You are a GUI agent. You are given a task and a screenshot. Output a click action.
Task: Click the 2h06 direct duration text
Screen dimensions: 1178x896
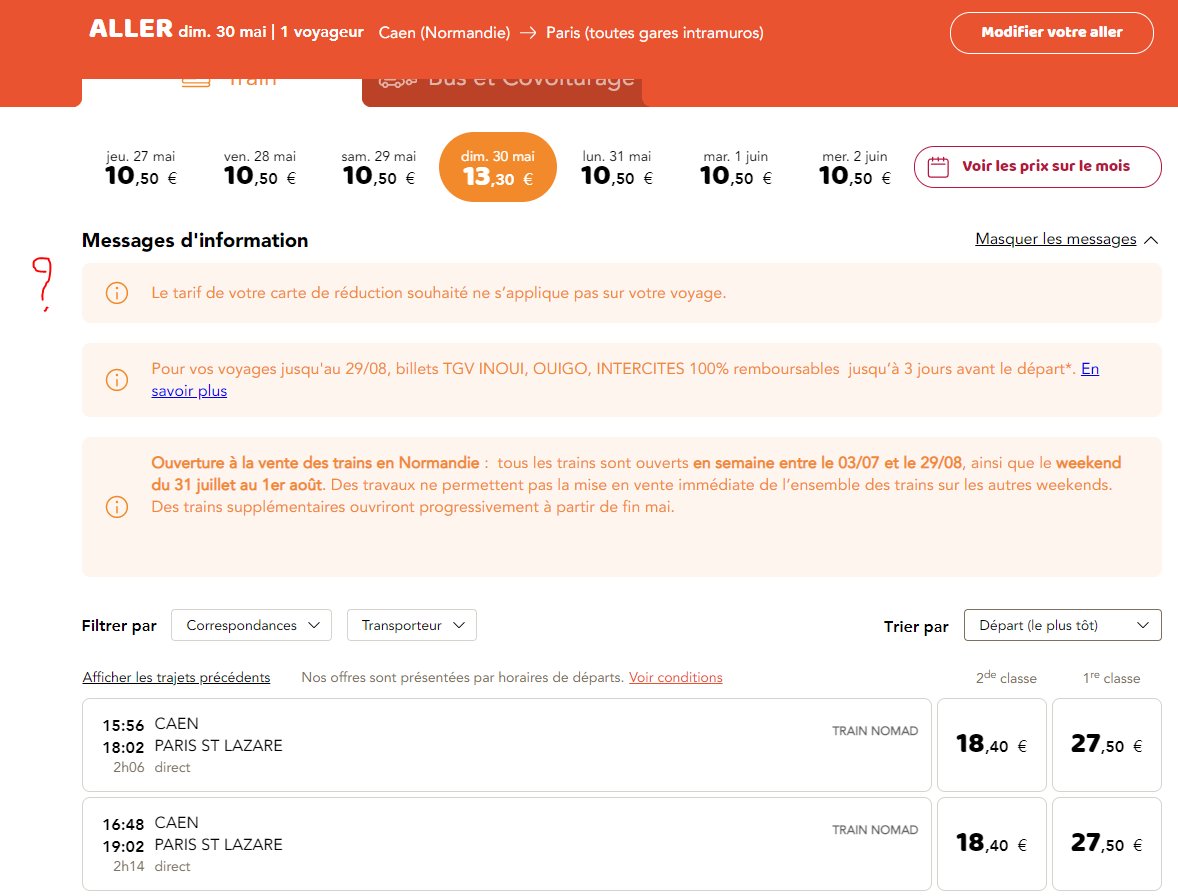(152, 768)
